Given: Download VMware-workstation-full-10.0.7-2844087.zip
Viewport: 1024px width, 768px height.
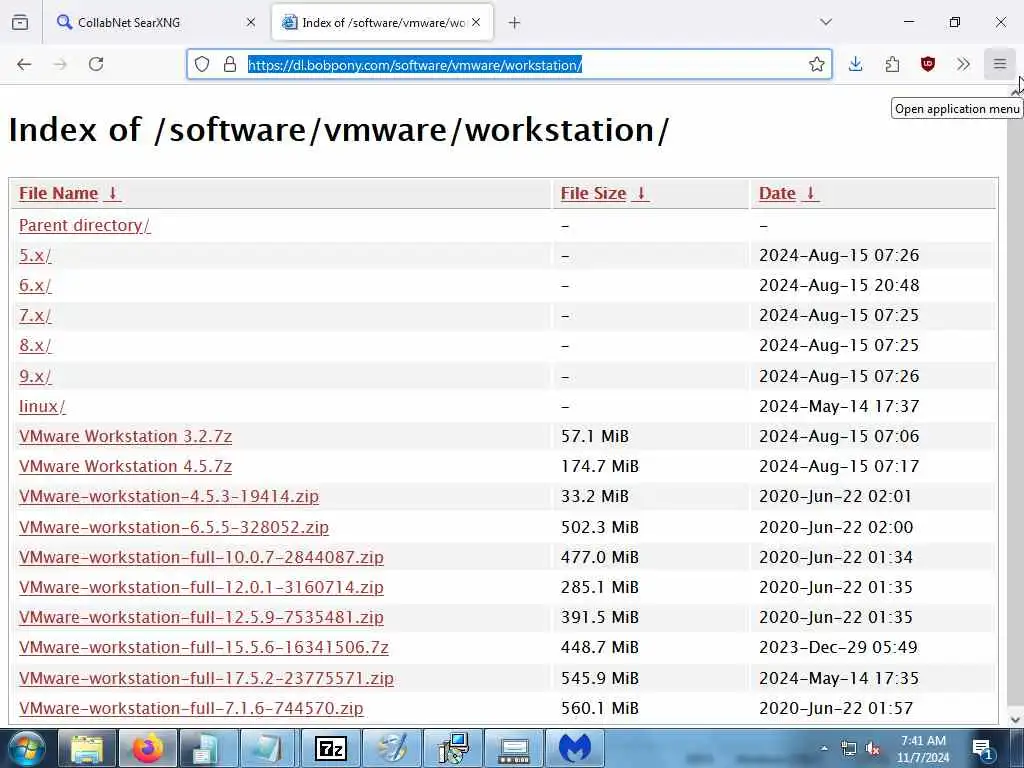Looking at the screenshot, I should coord(201,557).
